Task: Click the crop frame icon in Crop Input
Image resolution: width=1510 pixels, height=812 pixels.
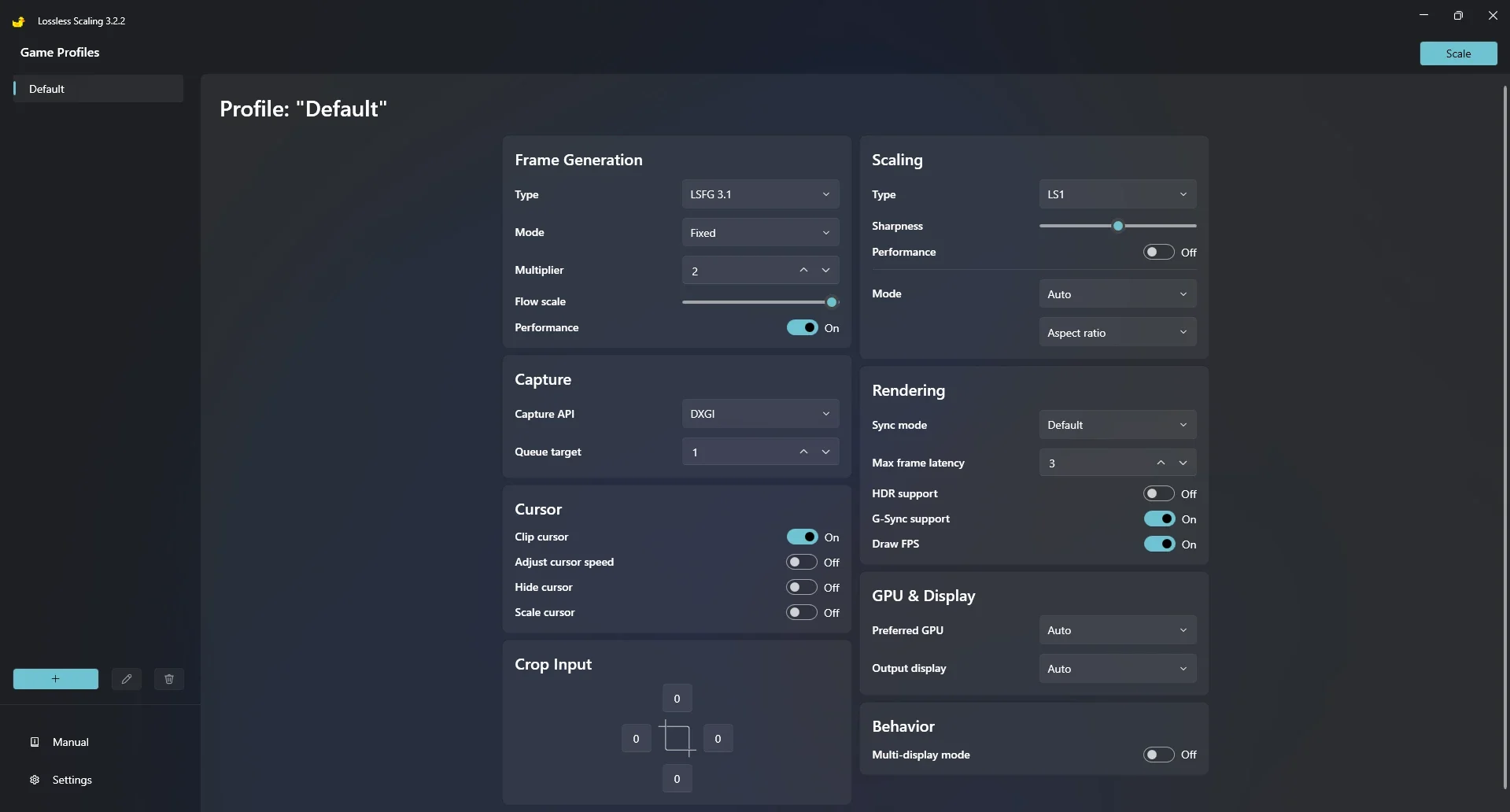Action: coord(677,738)
